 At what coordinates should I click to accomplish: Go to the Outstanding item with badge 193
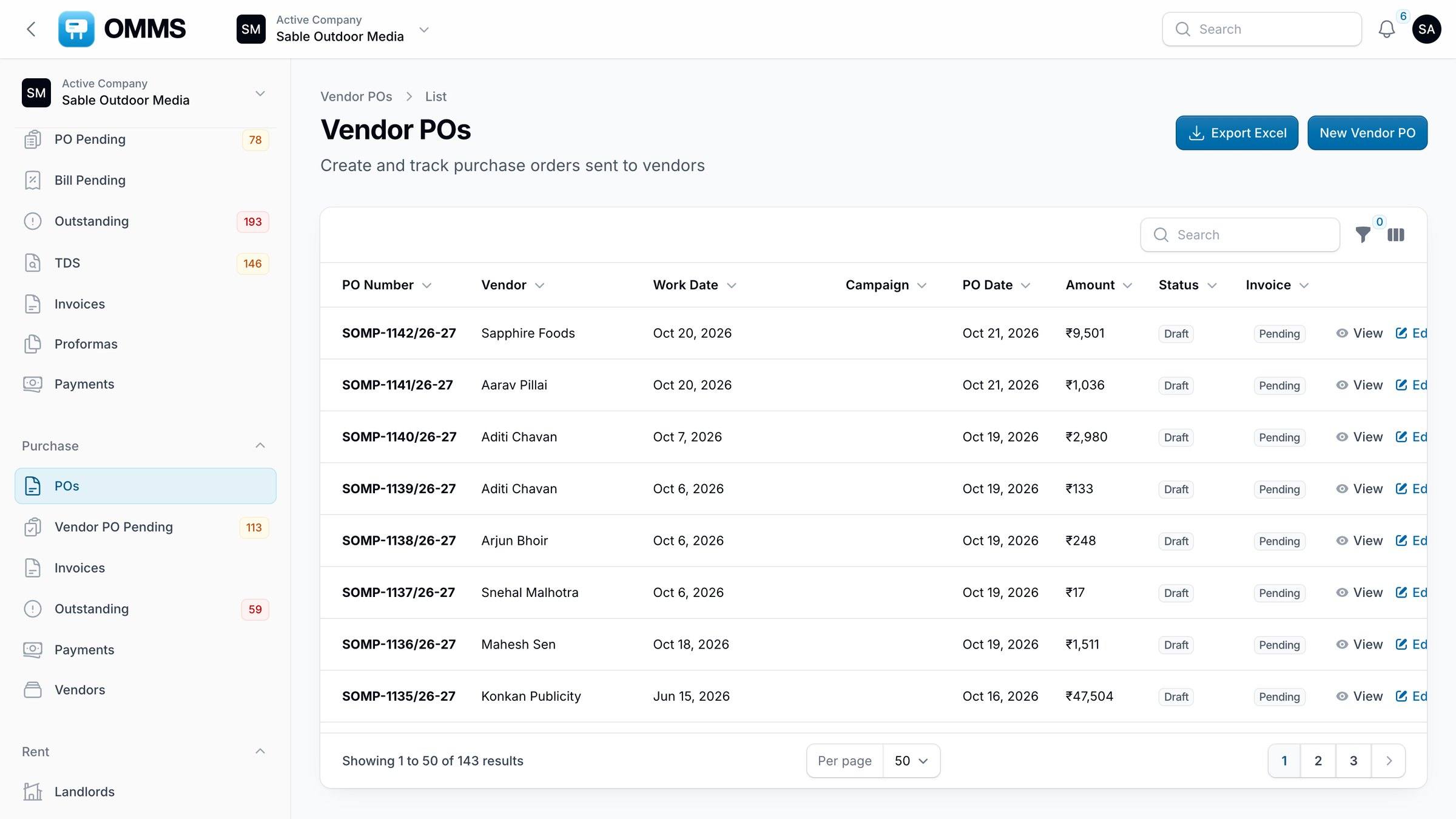(146, 221)
